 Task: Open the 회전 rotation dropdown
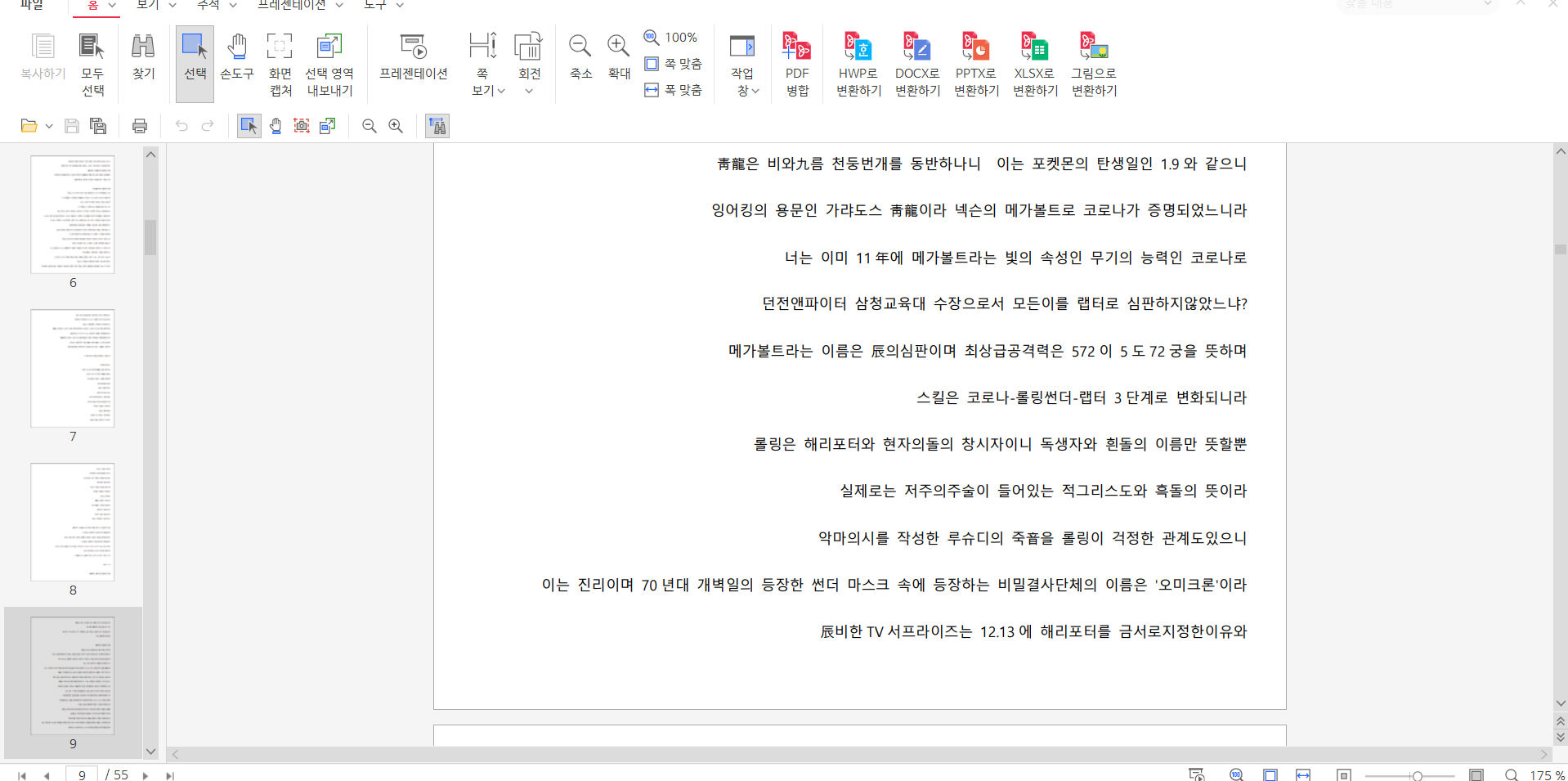529,90
